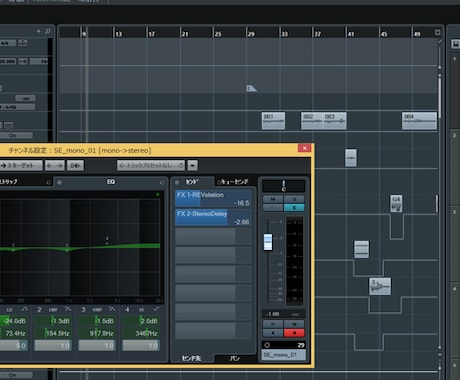Click the write automation button
This screenshot has width=460, height=380.
tap(294, 324)
